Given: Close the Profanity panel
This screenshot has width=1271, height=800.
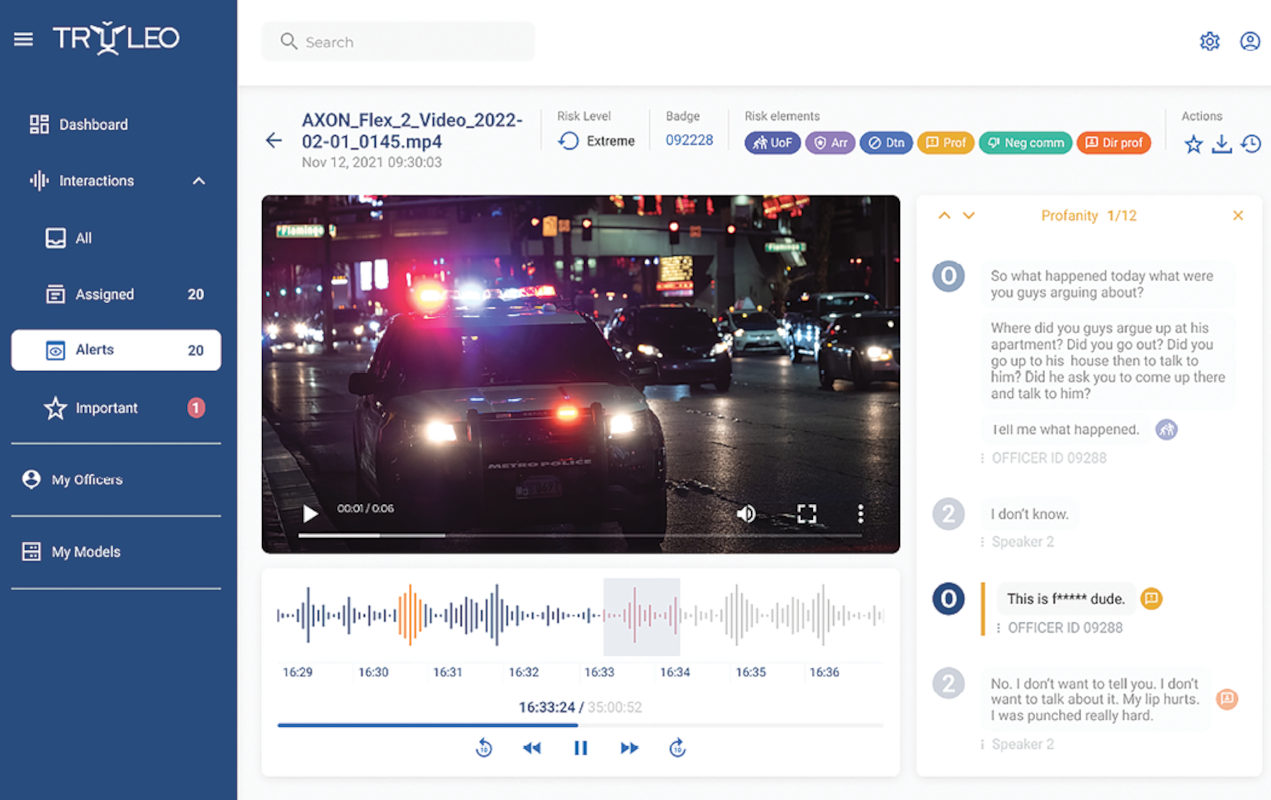Looking at the screenshot, I should point(1238,215).
